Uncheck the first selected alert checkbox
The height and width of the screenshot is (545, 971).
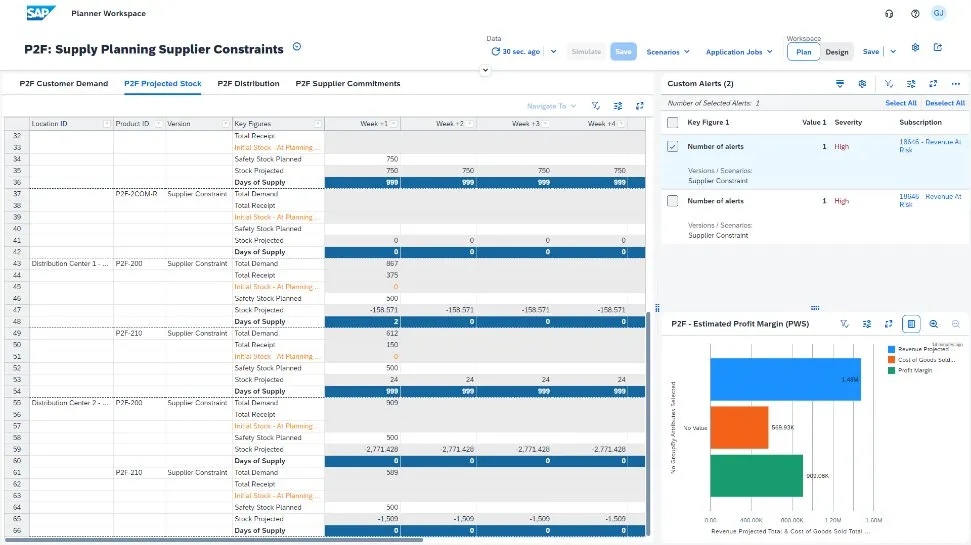pyautogui.click(x=672, y=147)
